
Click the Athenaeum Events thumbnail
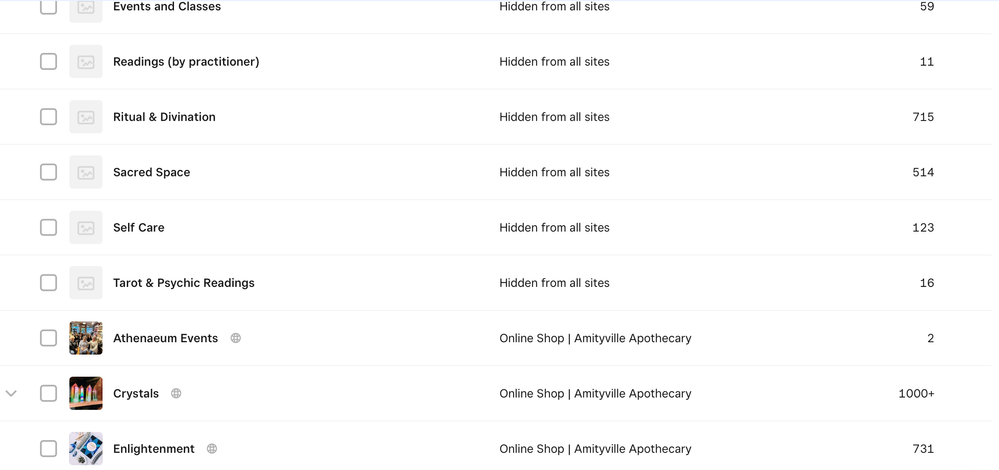click(86, 338)
